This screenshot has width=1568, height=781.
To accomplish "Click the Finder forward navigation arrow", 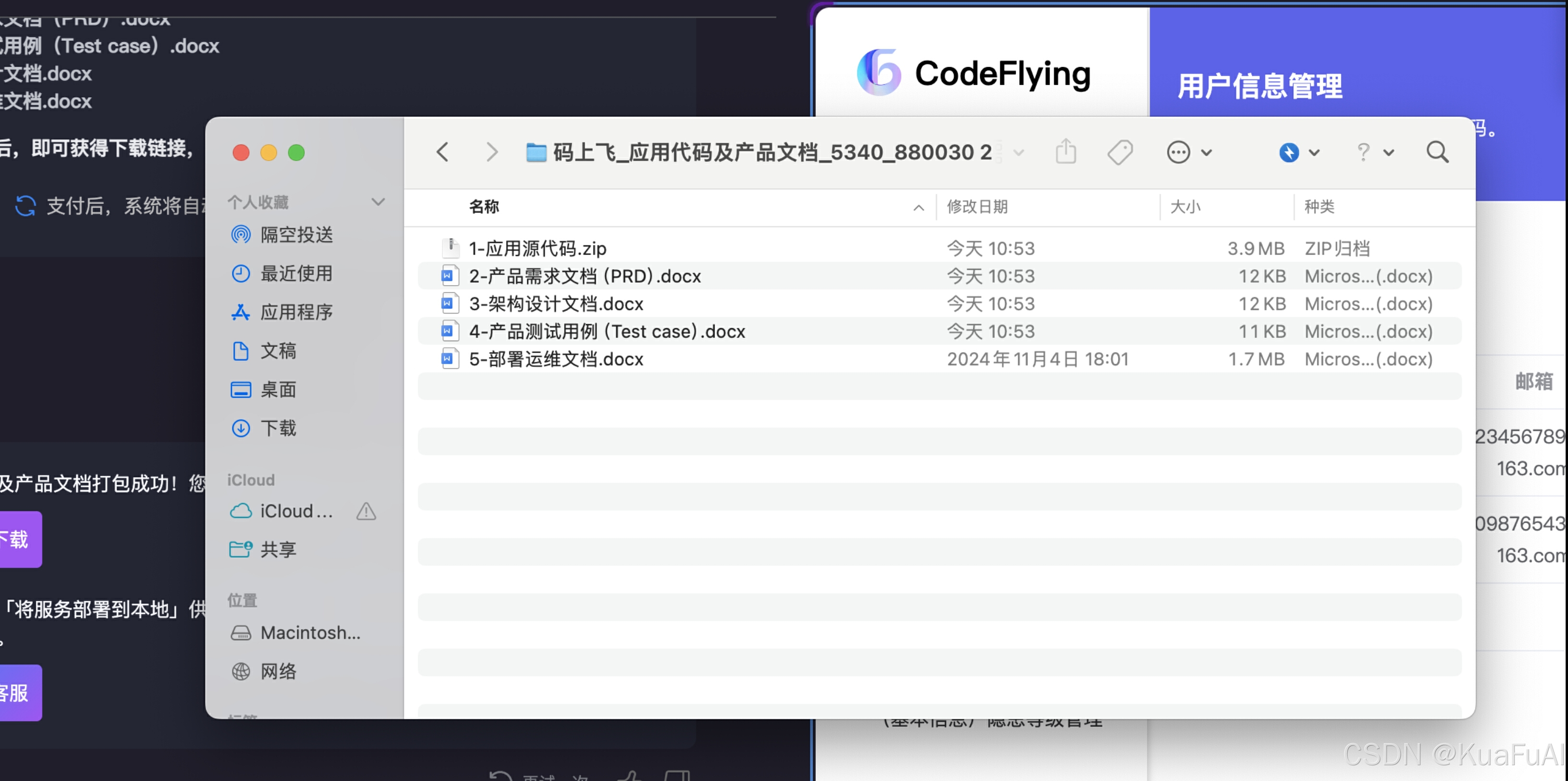I will click(x=492, y=152).
